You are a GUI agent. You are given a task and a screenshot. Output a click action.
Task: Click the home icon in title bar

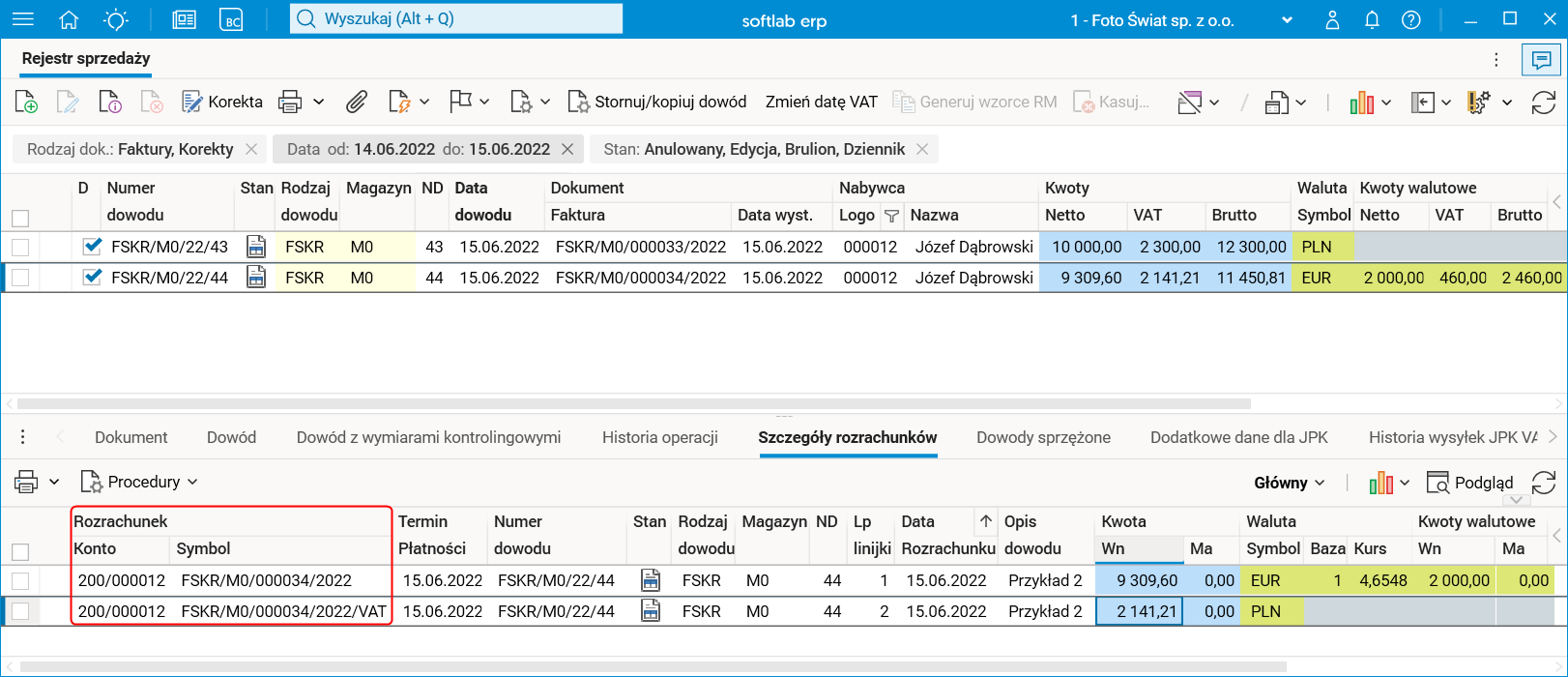click(69, 19)
